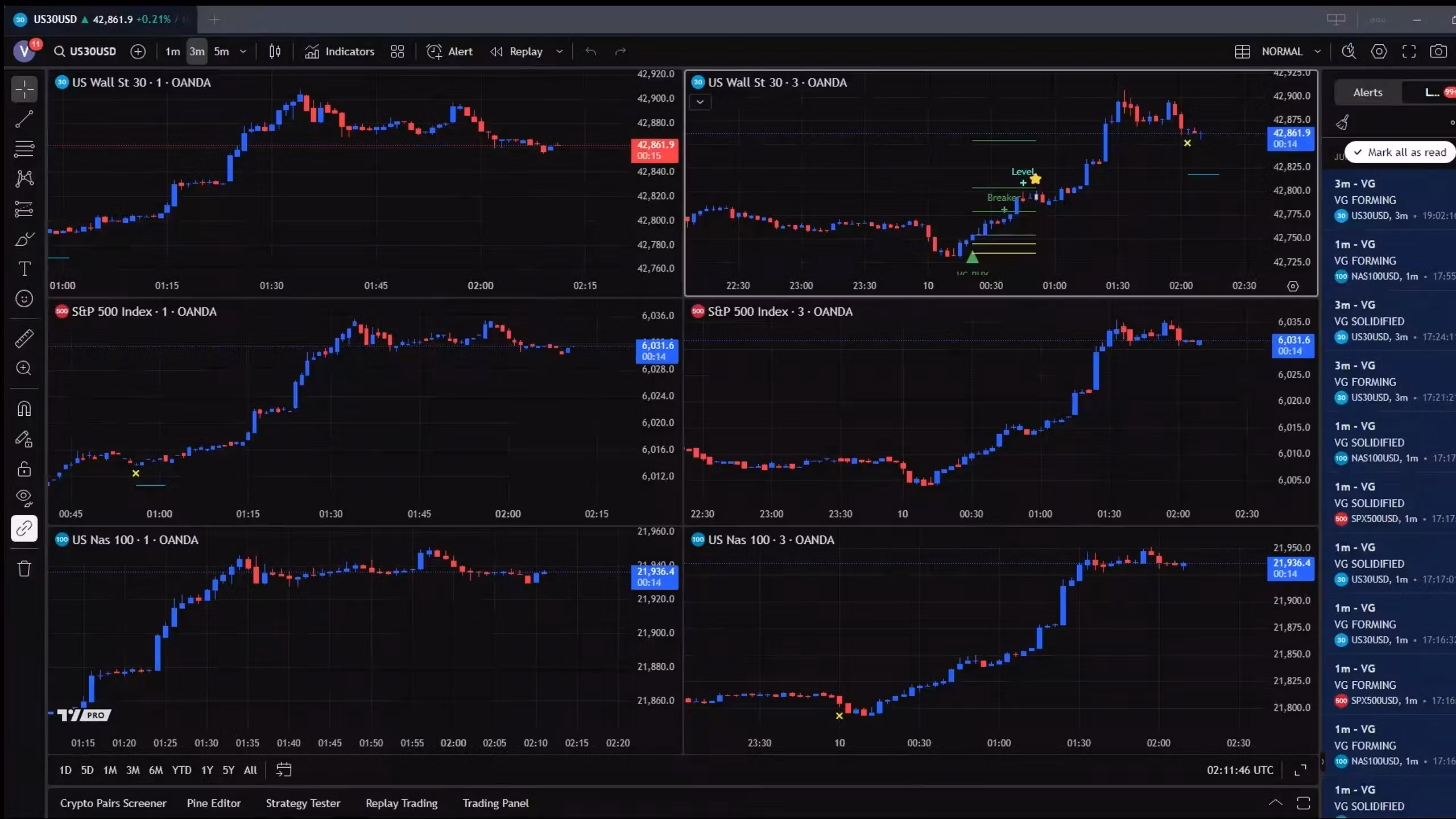Choose the text annotation tool

(x=24, y=268)
